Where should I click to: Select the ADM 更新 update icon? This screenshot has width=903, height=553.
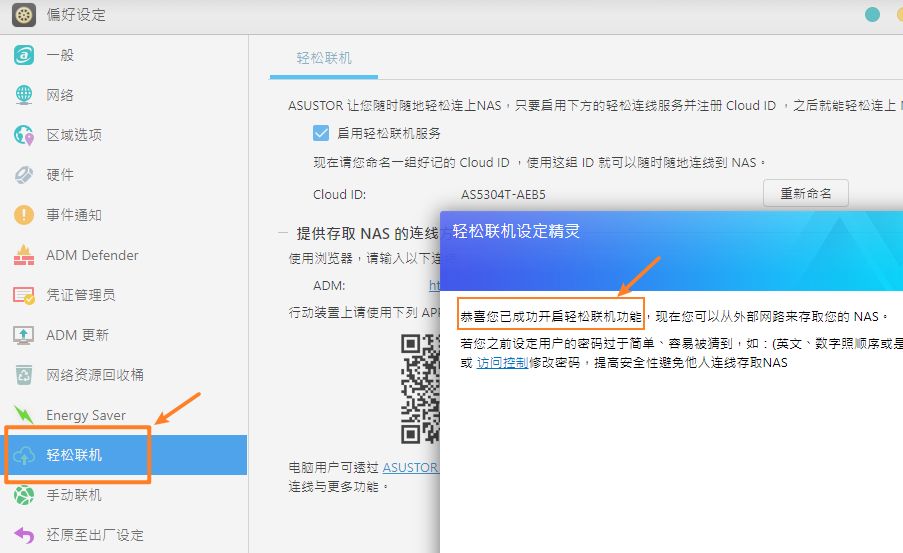pyautogui.click(x=24, y=335)
